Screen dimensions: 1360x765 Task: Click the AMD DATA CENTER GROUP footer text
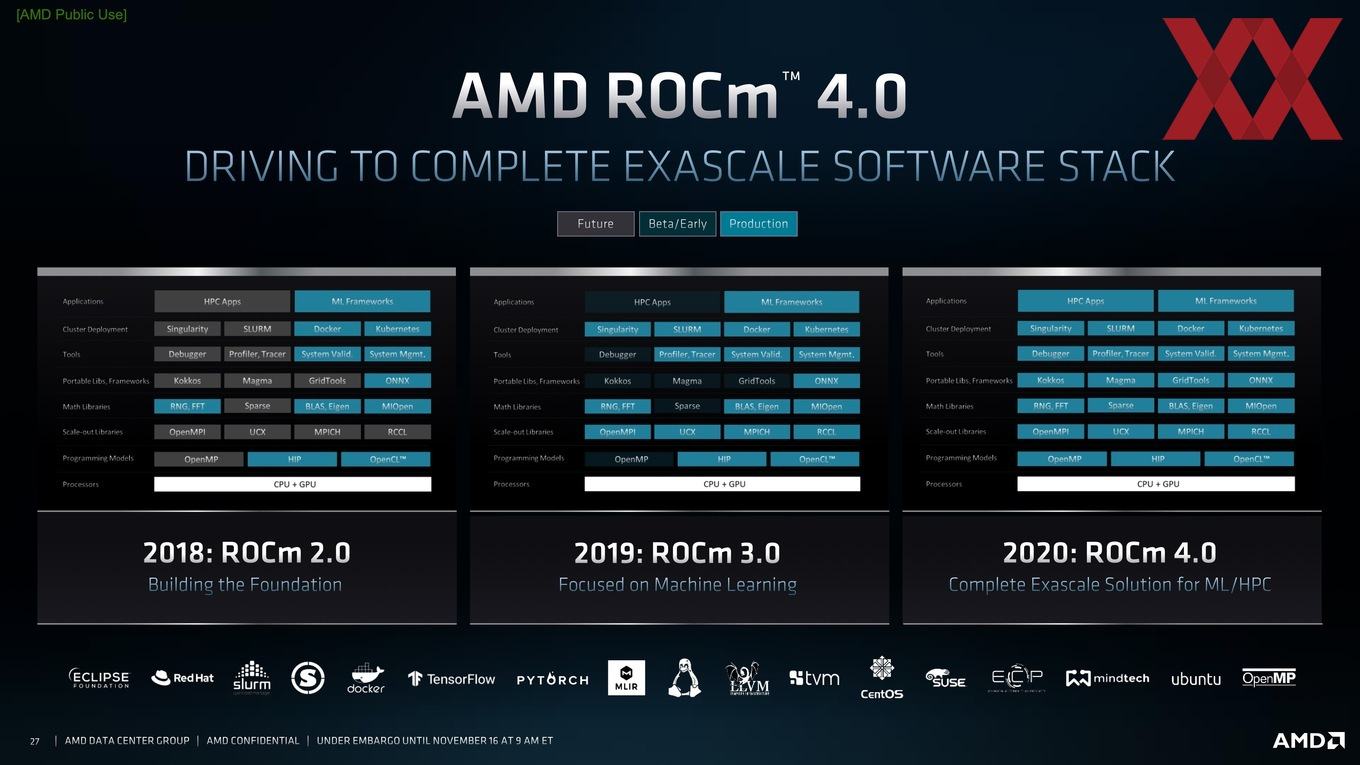point(127,741)
